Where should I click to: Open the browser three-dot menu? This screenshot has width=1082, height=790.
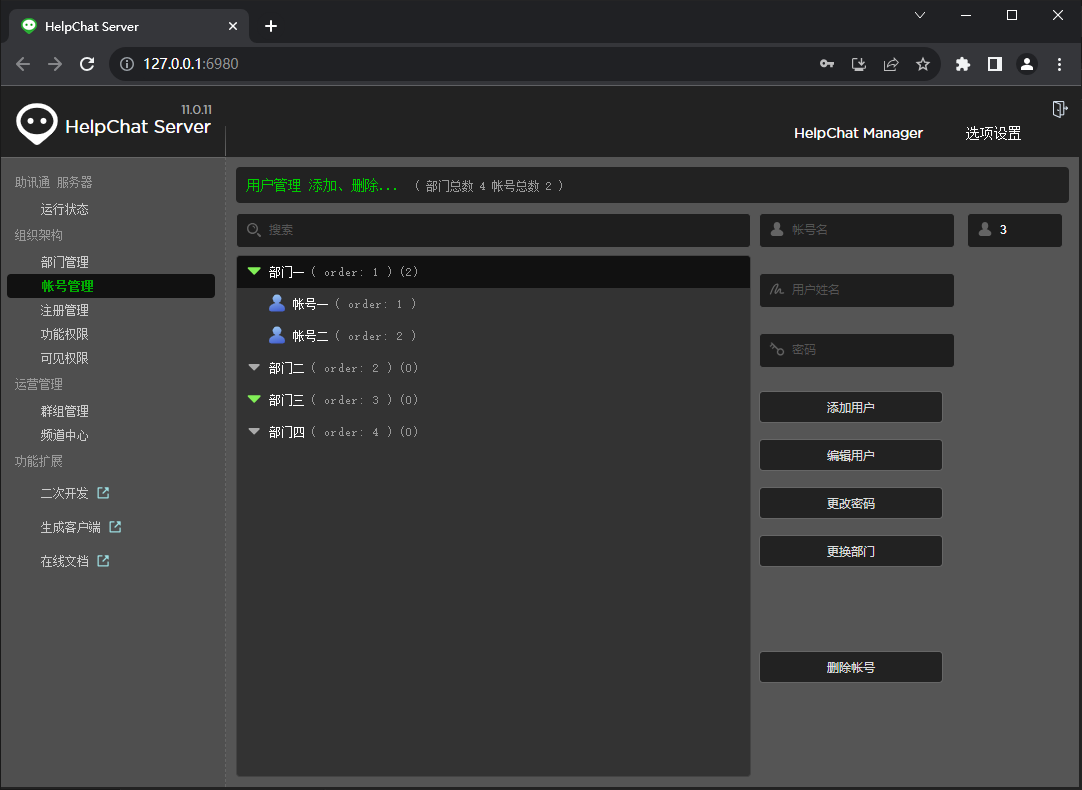[x=1059, y=64]
